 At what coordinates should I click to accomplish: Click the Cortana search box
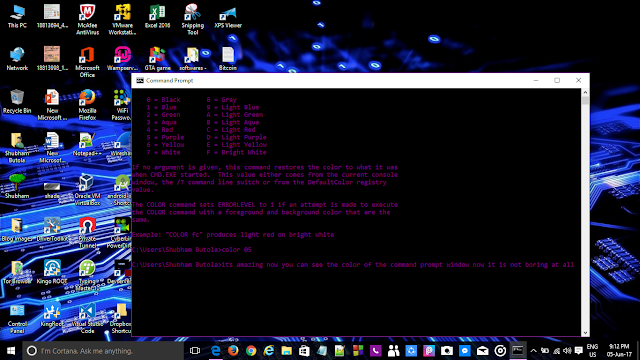103,351
